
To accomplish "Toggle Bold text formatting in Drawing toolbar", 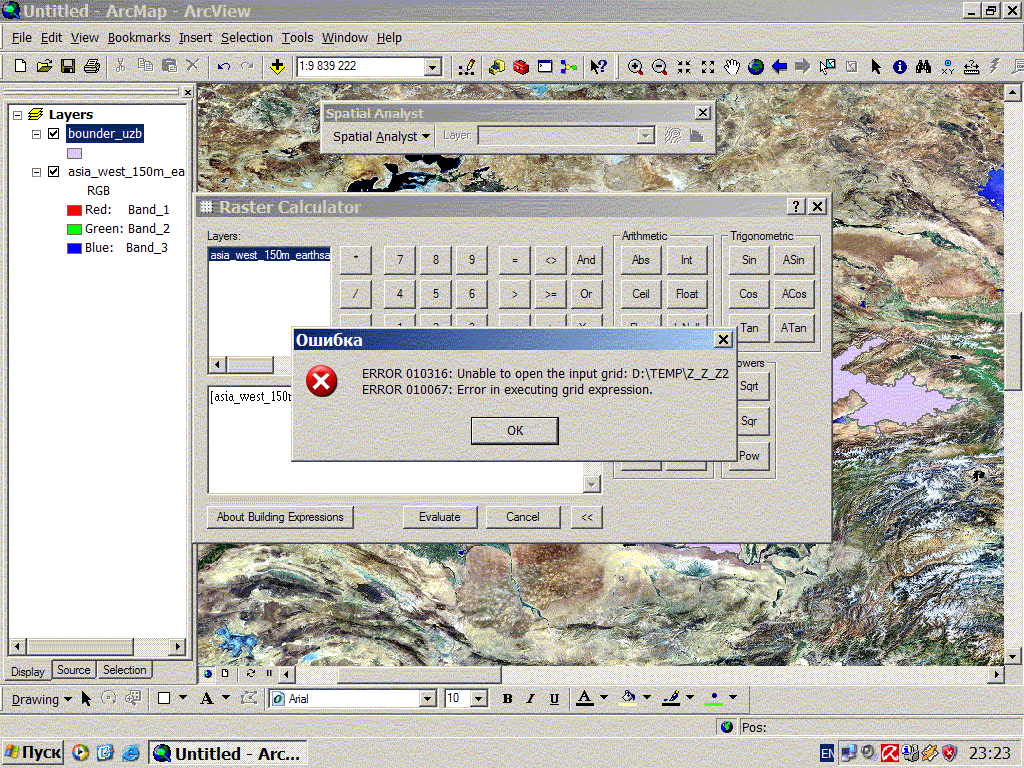I will point(508,698).
